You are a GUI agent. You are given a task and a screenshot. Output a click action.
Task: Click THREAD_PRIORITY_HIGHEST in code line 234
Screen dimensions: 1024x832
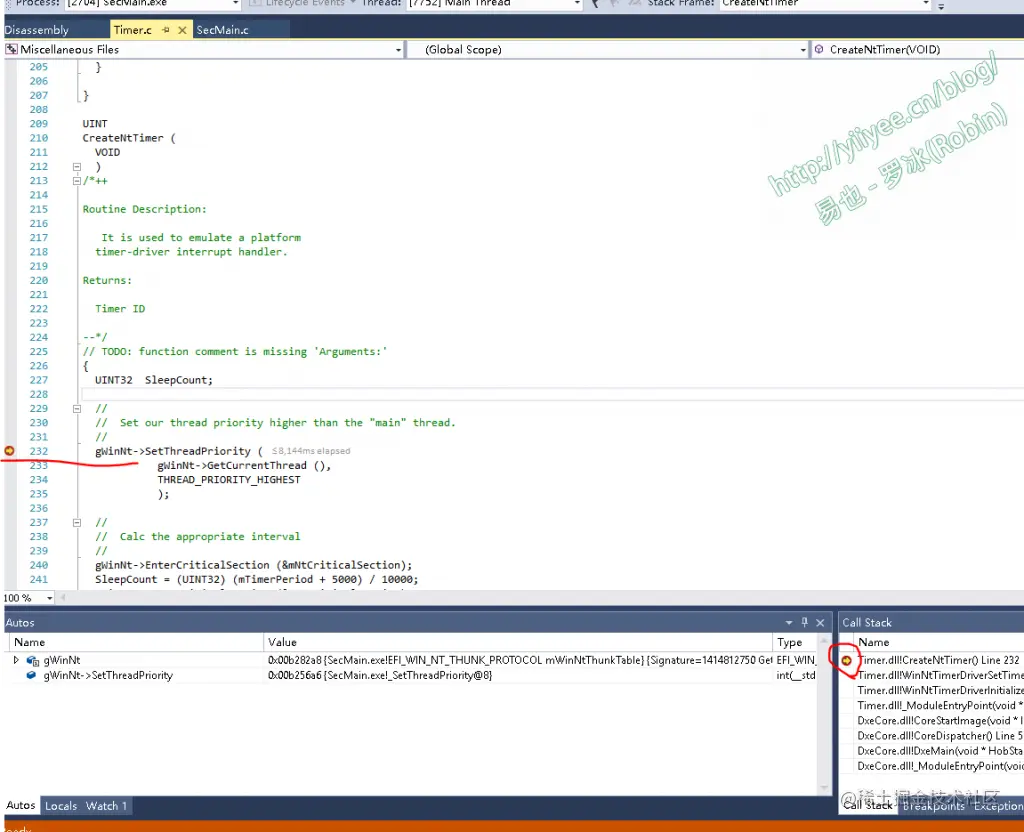coord(229,480)
